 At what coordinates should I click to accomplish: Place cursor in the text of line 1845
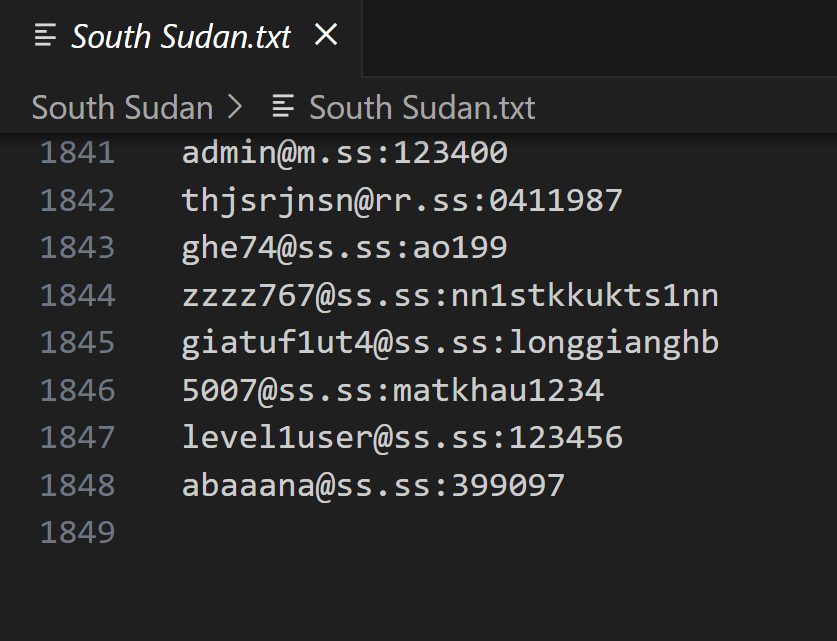[x=450, y=343]
